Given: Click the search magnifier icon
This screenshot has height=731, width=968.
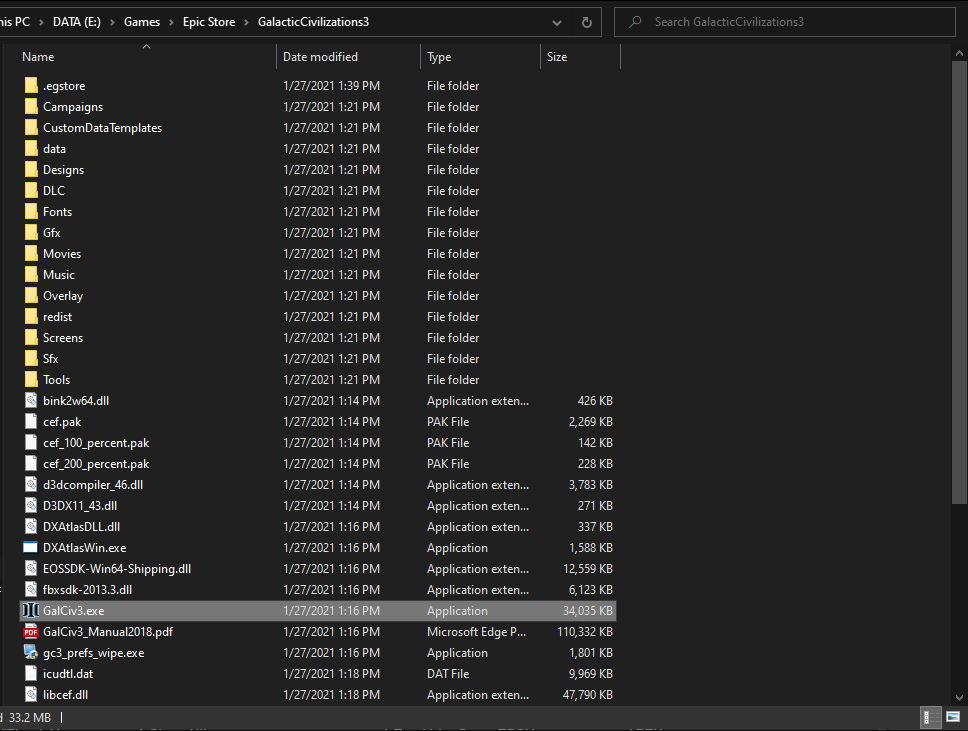Looking at the screenshot, I should [635, 22].
